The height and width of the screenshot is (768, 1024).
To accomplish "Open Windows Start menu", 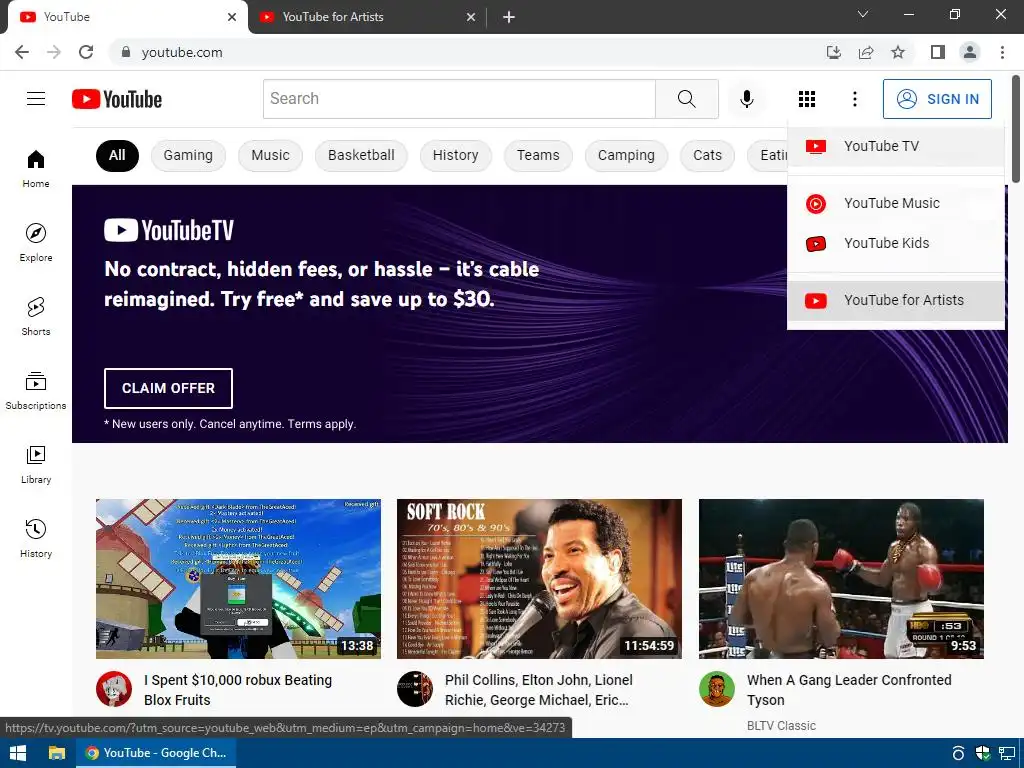I will (x=18, y=753).
